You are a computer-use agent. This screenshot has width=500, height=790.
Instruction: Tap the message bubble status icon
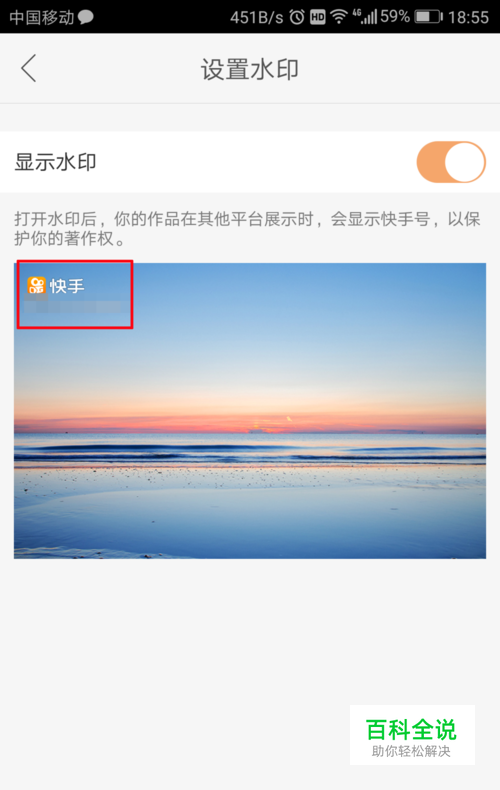[86, 17]
